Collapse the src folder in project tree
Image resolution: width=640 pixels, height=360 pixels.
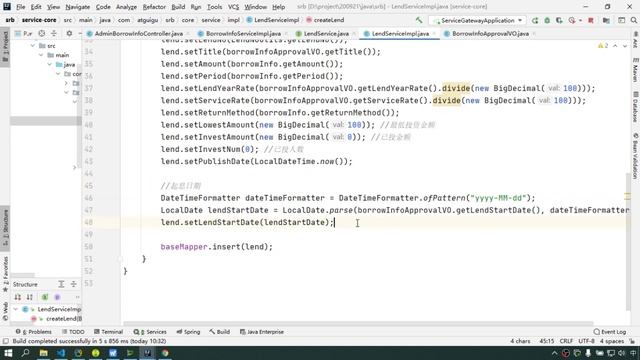[33, 46]
